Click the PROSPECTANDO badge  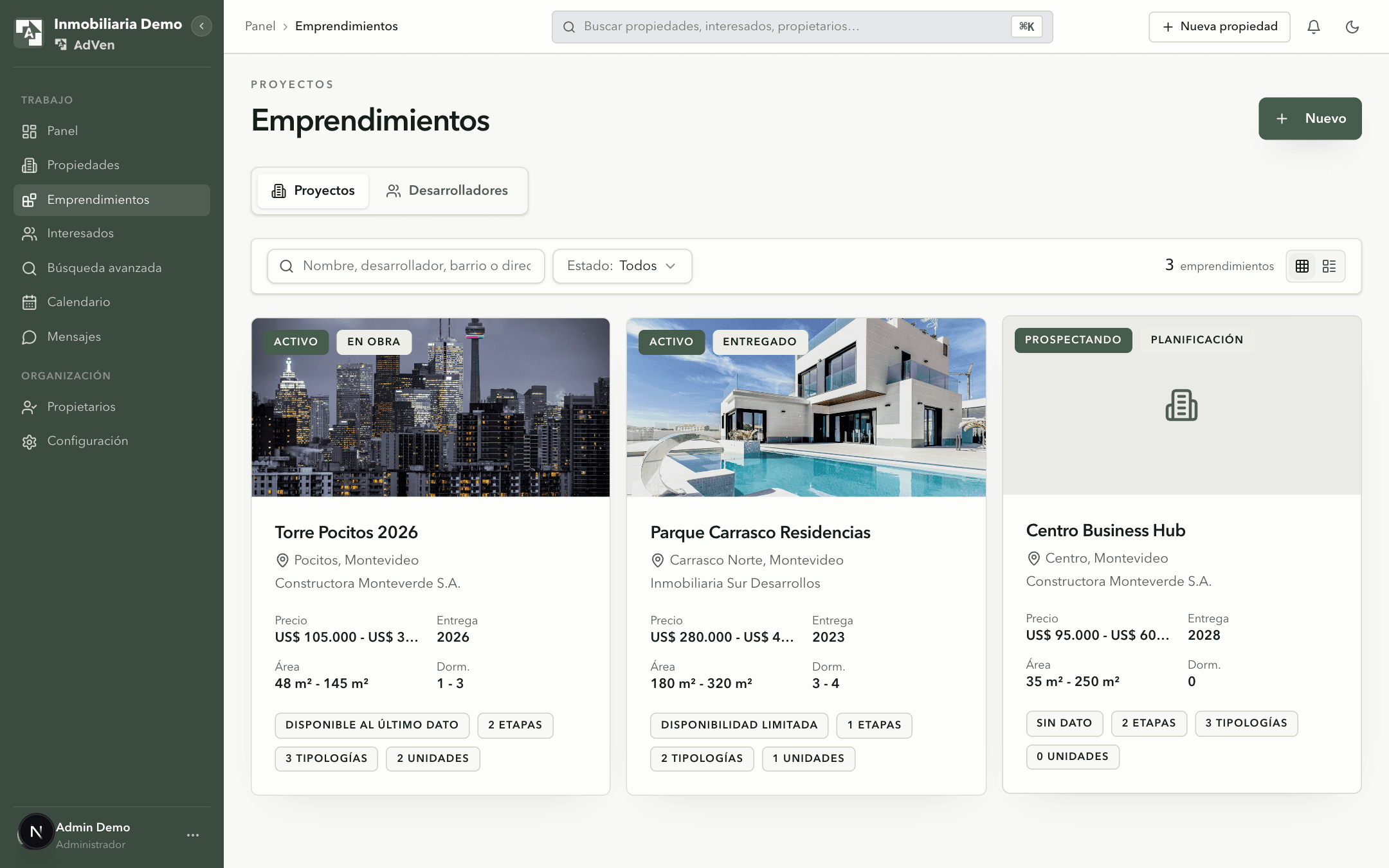click(x=1073, y=340)
